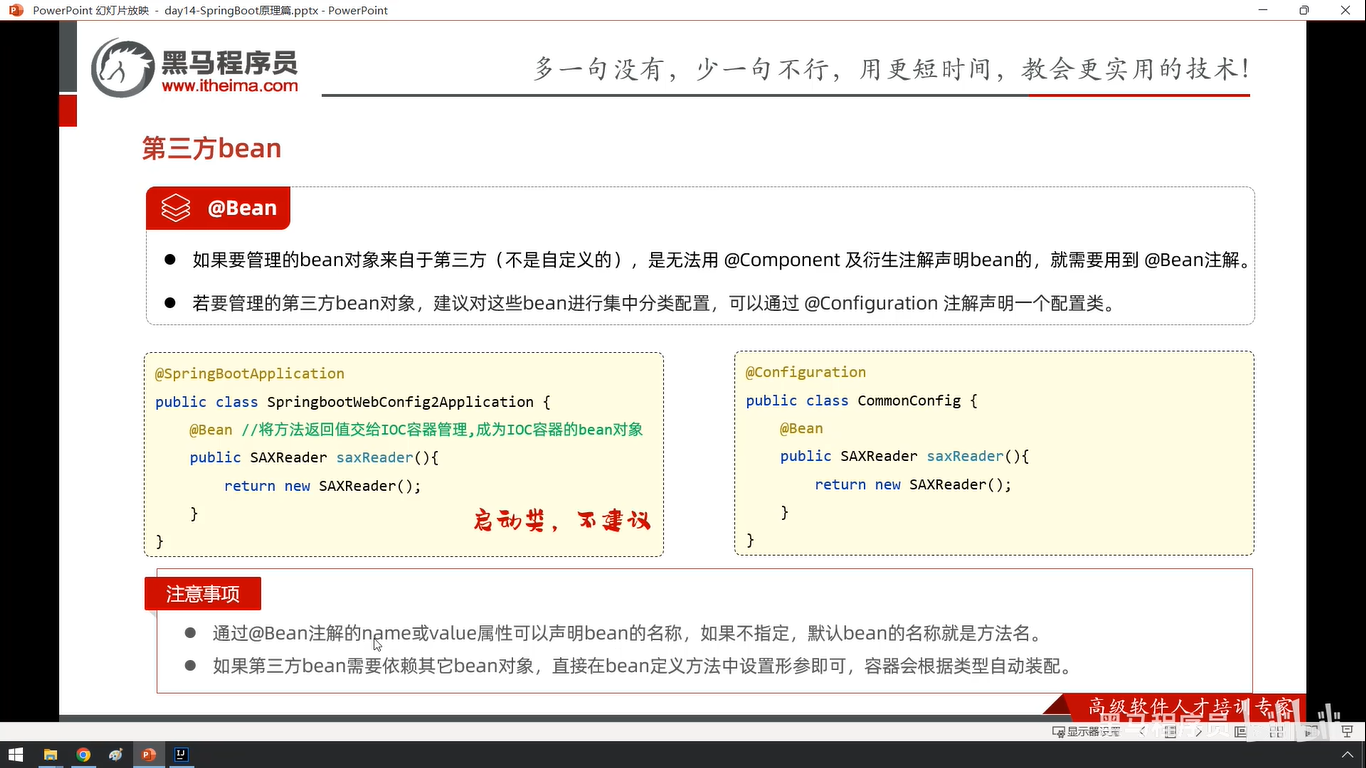Click @Configuration annotation in right code
The width and height of the screenshot is (1366, 768).
[x=806, y=372]
